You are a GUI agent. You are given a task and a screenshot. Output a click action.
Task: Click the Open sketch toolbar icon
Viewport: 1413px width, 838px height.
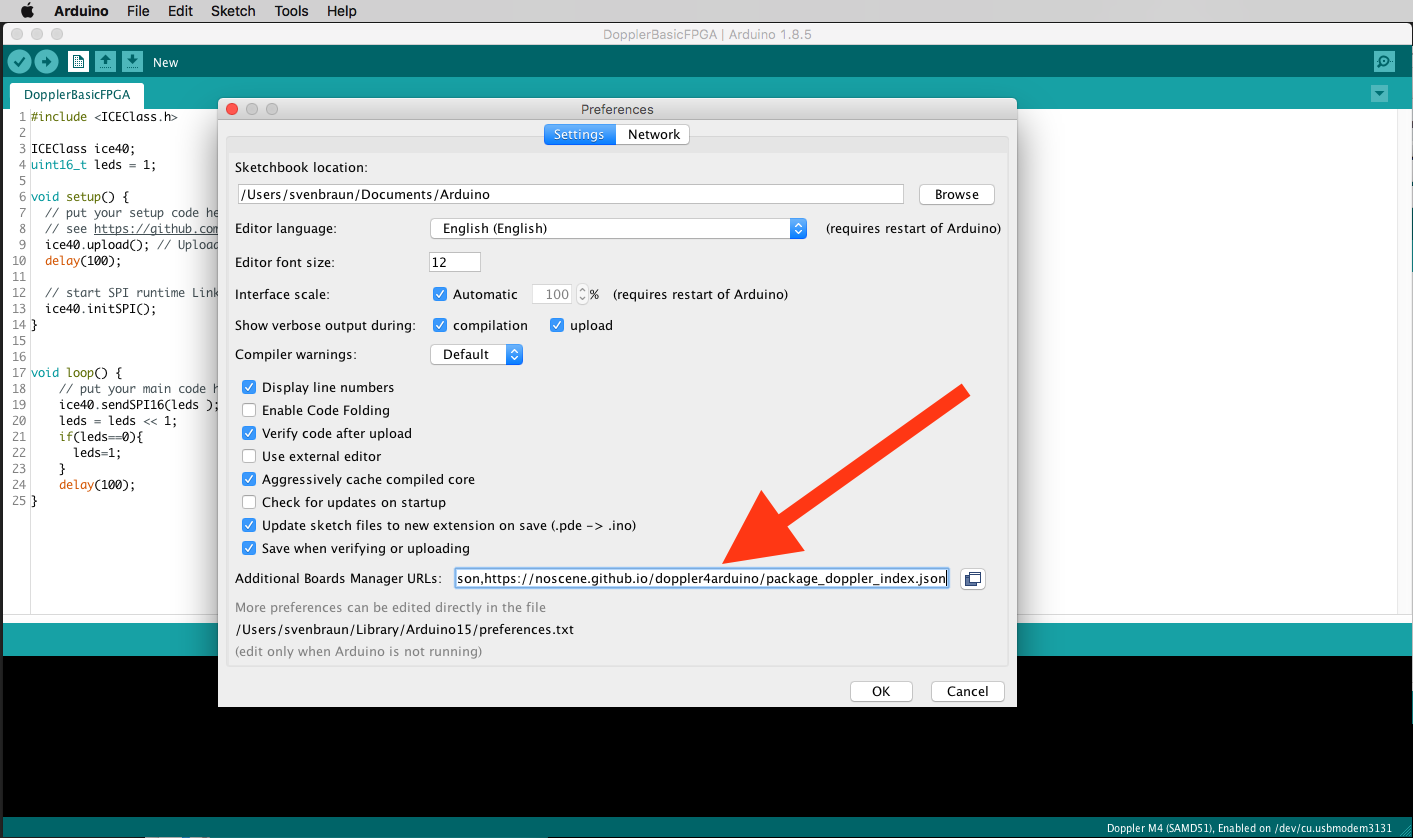105,62
